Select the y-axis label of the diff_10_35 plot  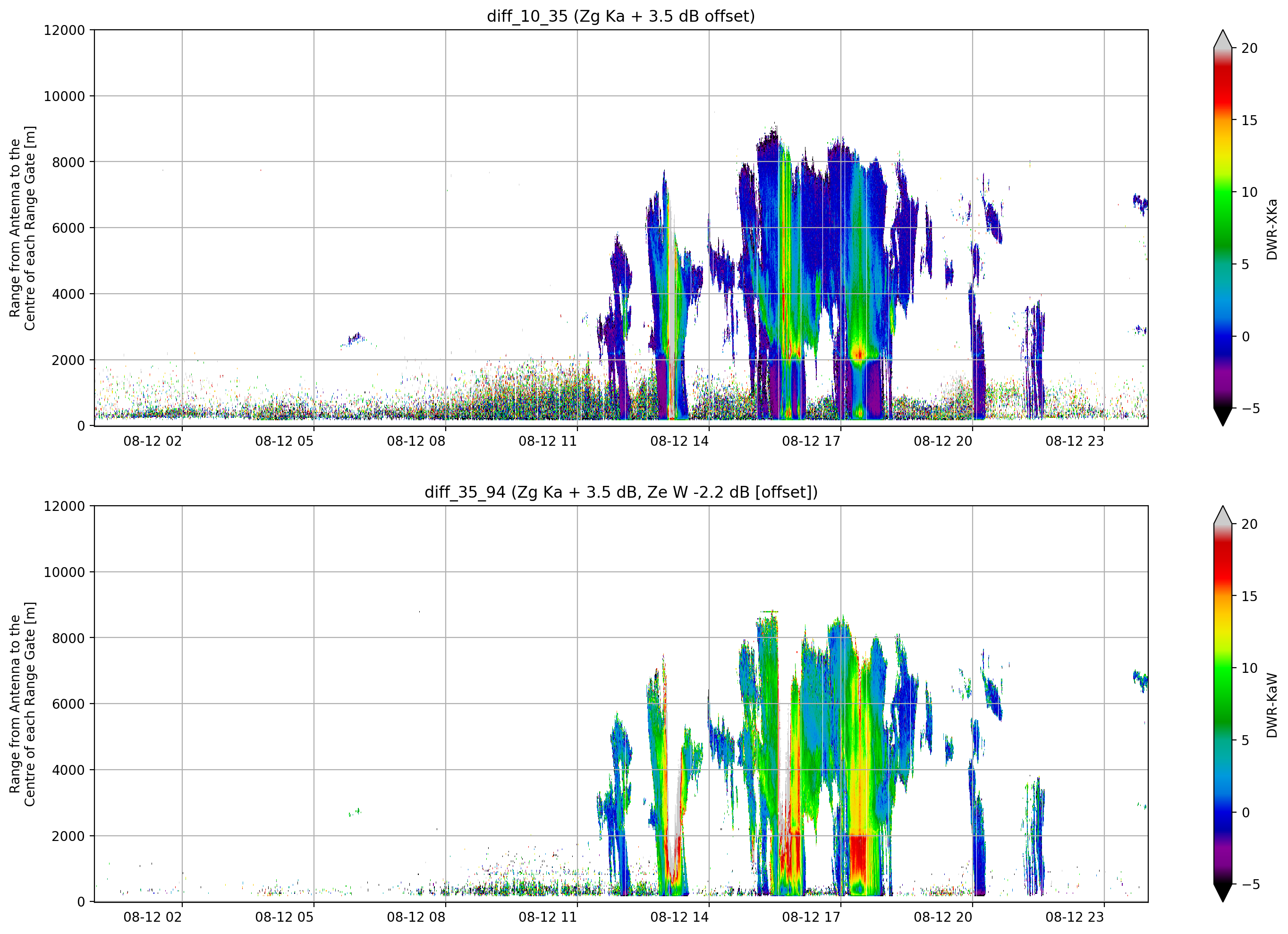(22, 228)
